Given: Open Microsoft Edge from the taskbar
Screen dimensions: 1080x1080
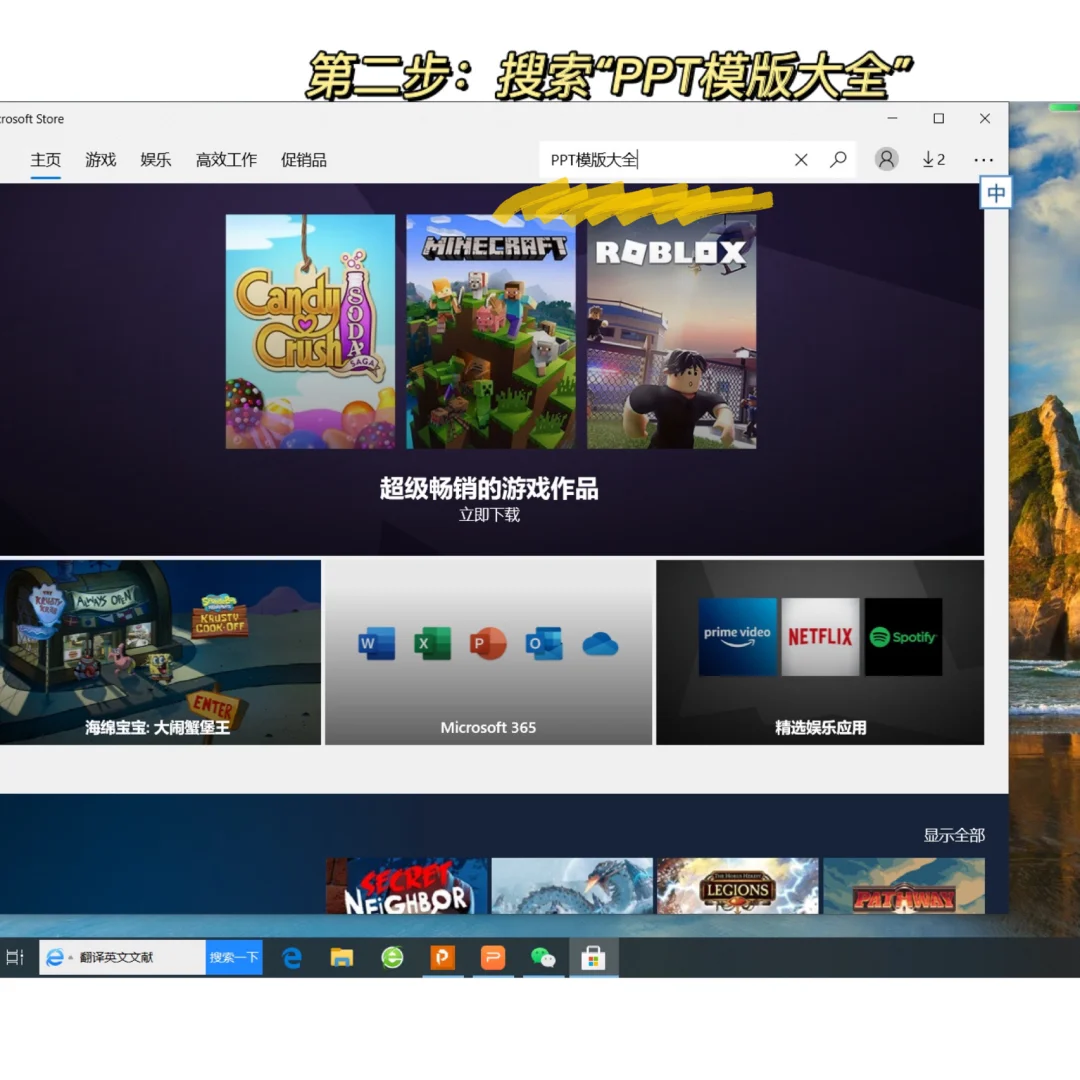Looking at the screenshot, I should point(292,957).
